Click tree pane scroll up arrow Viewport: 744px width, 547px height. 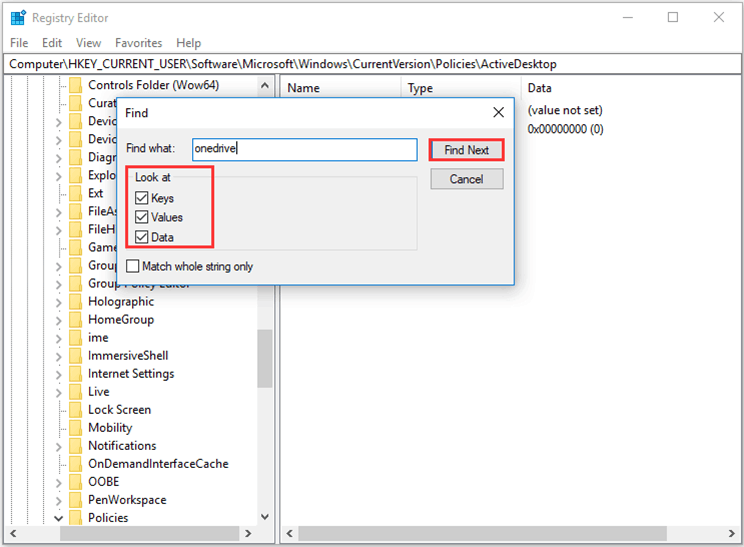pos(265,86)
